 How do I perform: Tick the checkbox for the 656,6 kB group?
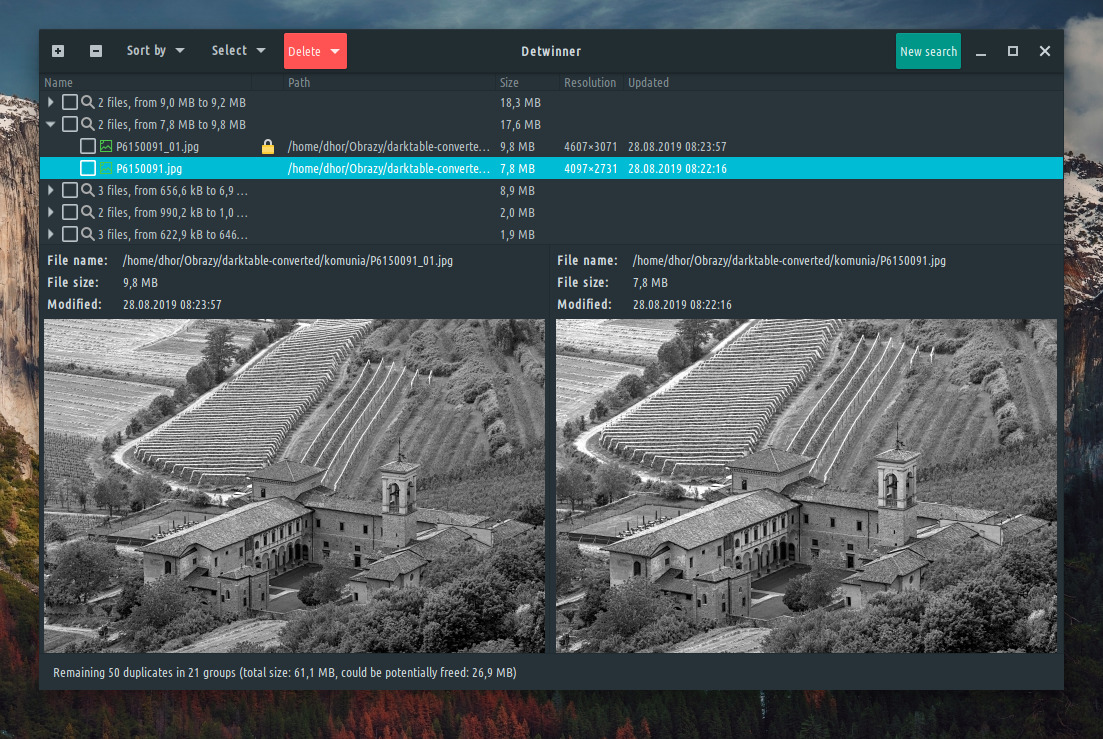pyautogui.click(x=70, y=191)
